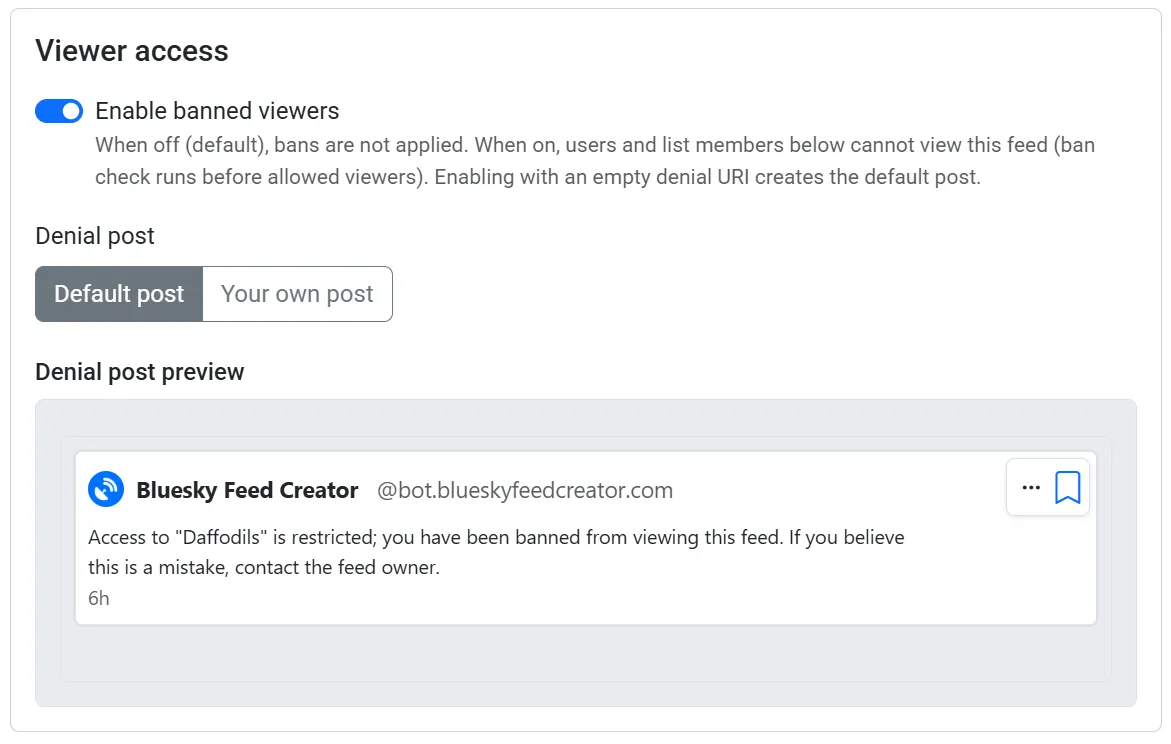Toggle the Enable banned viewers switch
Viewport: 1171px width, 744px height.
point(59,111)
